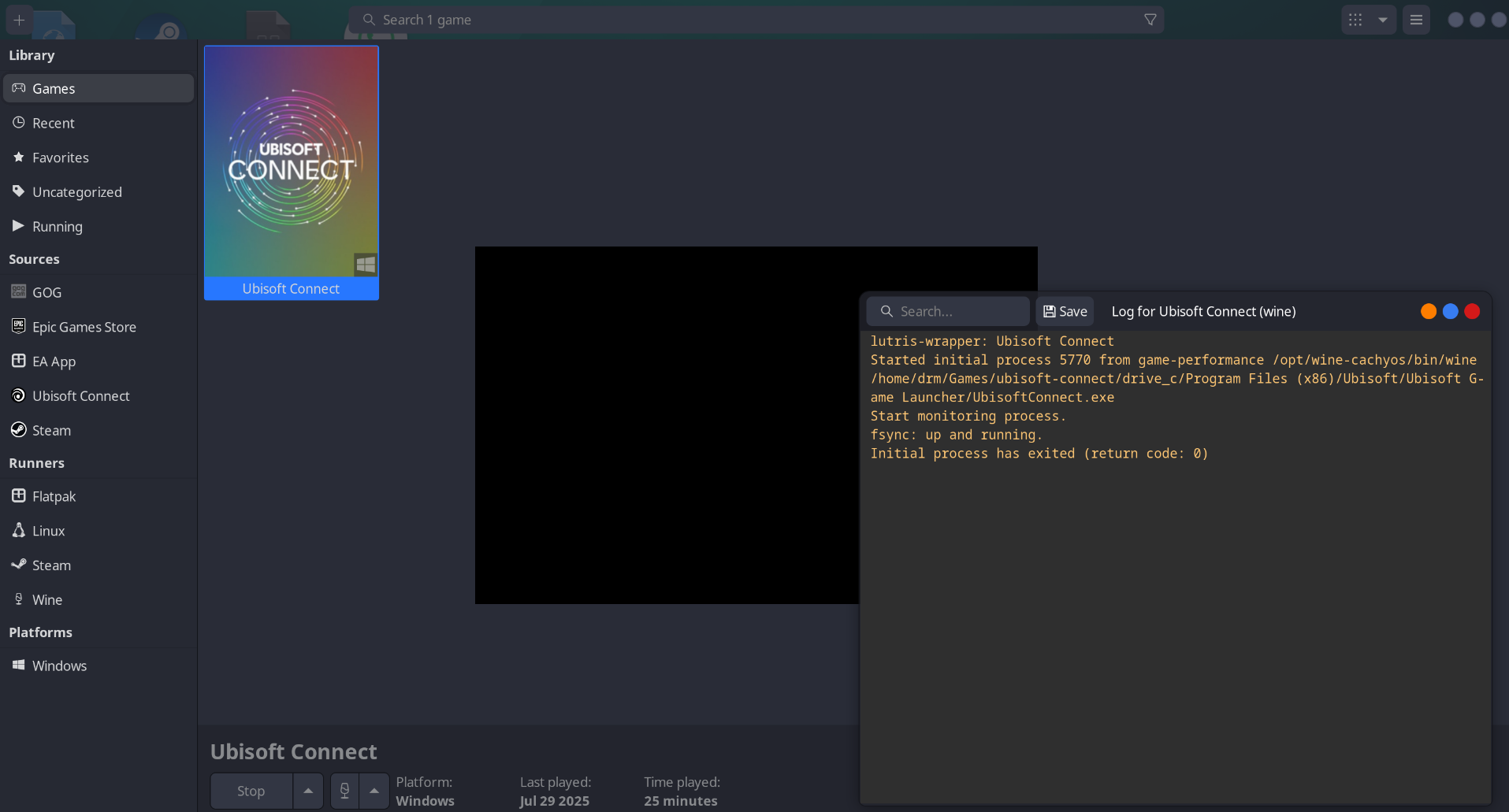Select the Flatpak runner
Screen dimensions: 1509x812
[54, 496]
